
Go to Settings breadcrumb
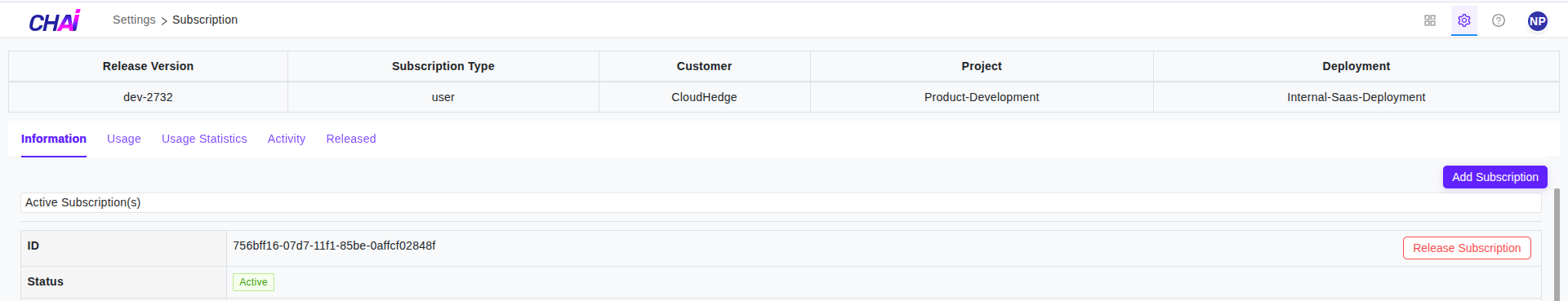coord(134,20)
